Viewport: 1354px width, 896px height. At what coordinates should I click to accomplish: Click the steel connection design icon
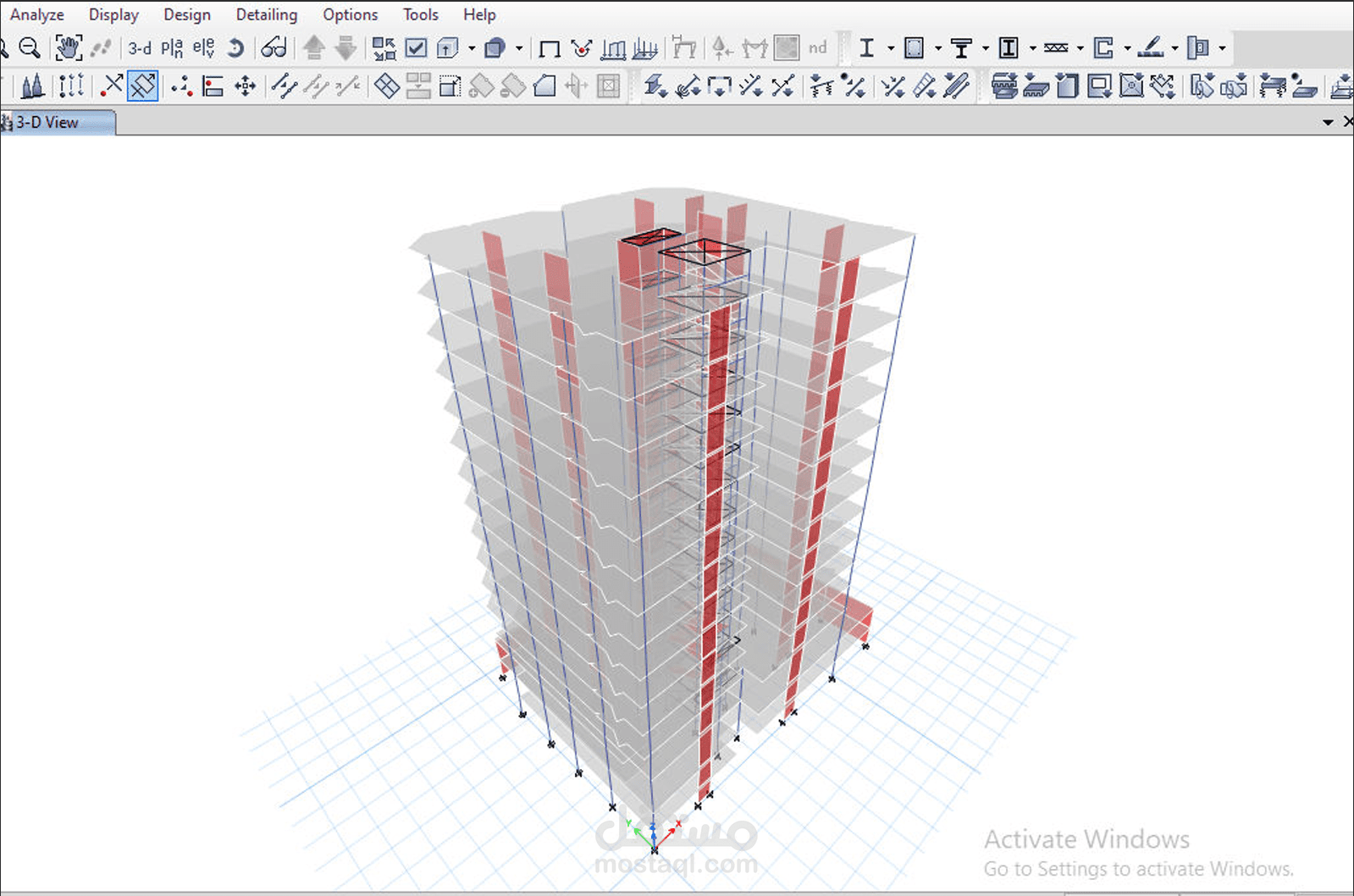(1198, 48)
